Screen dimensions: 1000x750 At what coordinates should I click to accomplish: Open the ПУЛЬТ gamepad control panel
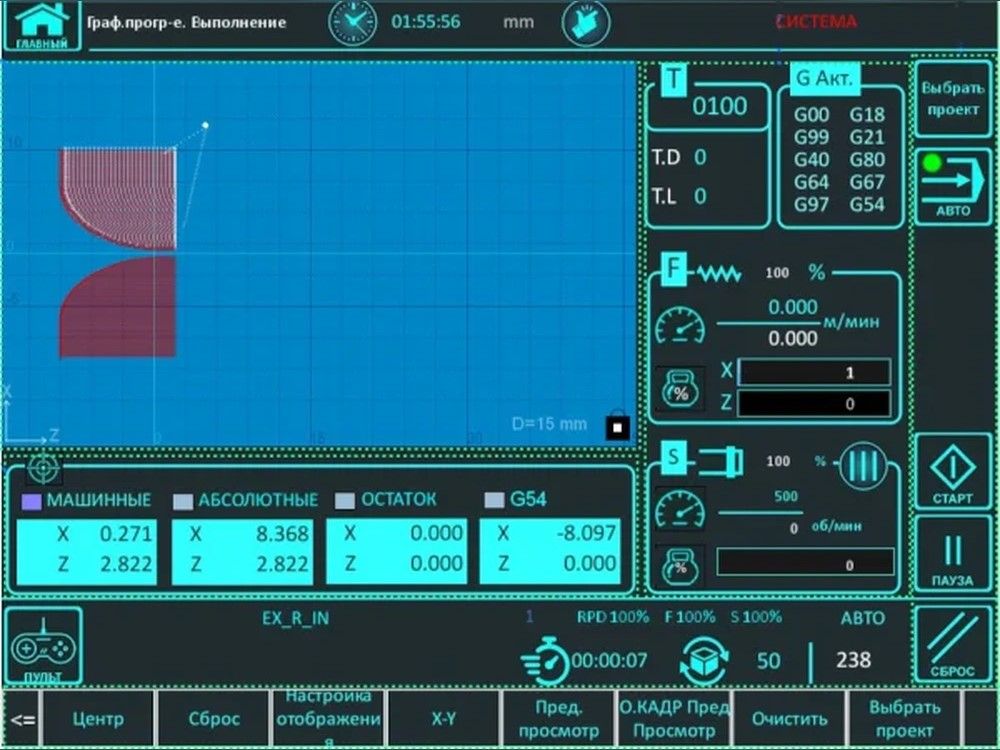pos(43,649)
